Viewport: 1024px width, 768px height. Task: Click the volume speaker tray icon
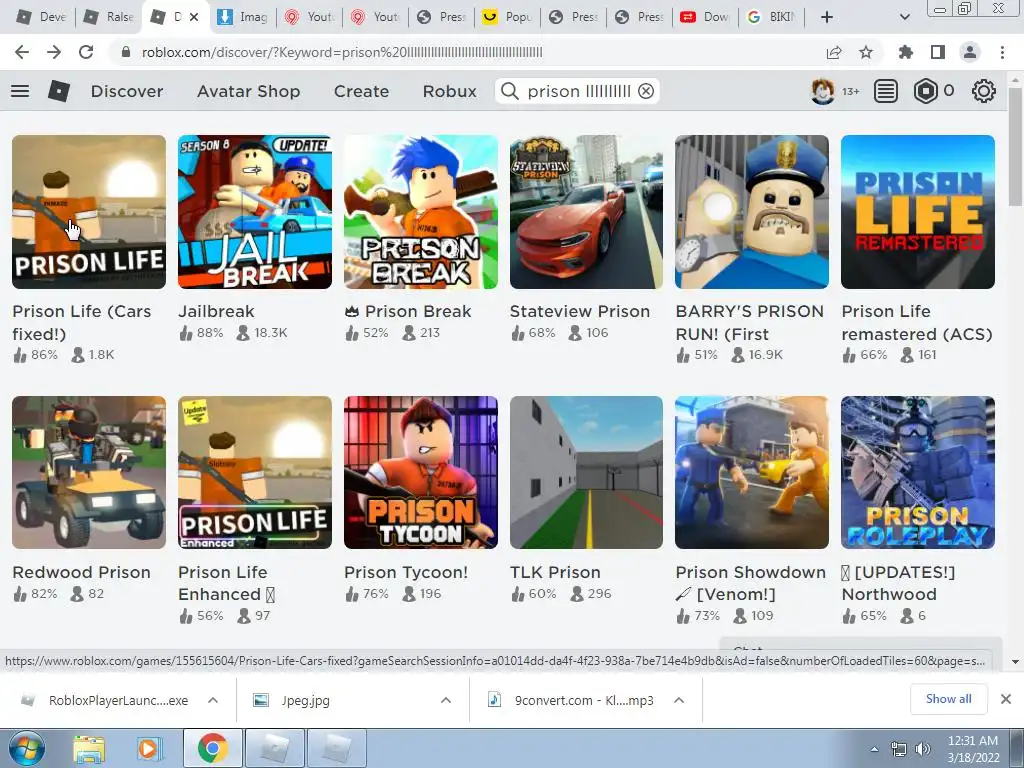(922, 749)
